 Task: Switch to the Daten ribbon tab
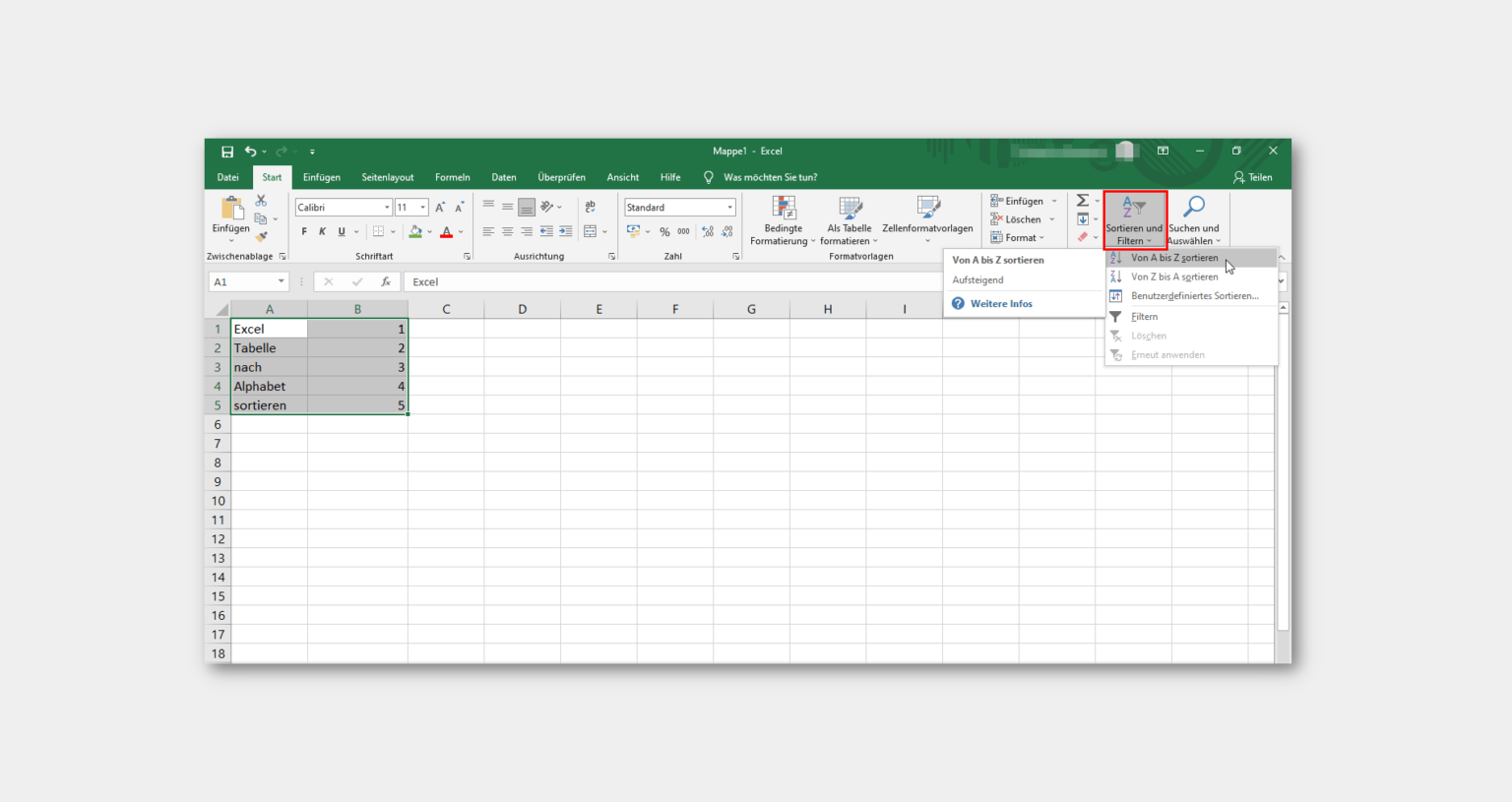pos(504,178)
